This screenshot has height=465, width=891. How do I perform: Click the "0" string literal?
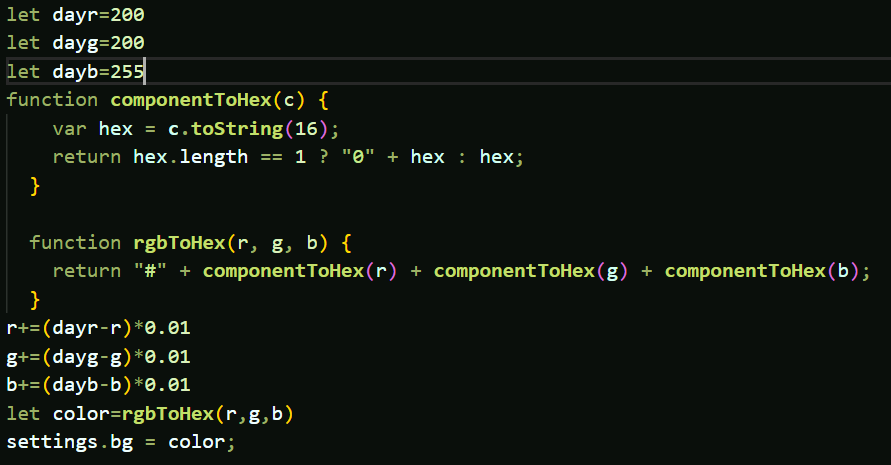point(358,157)
